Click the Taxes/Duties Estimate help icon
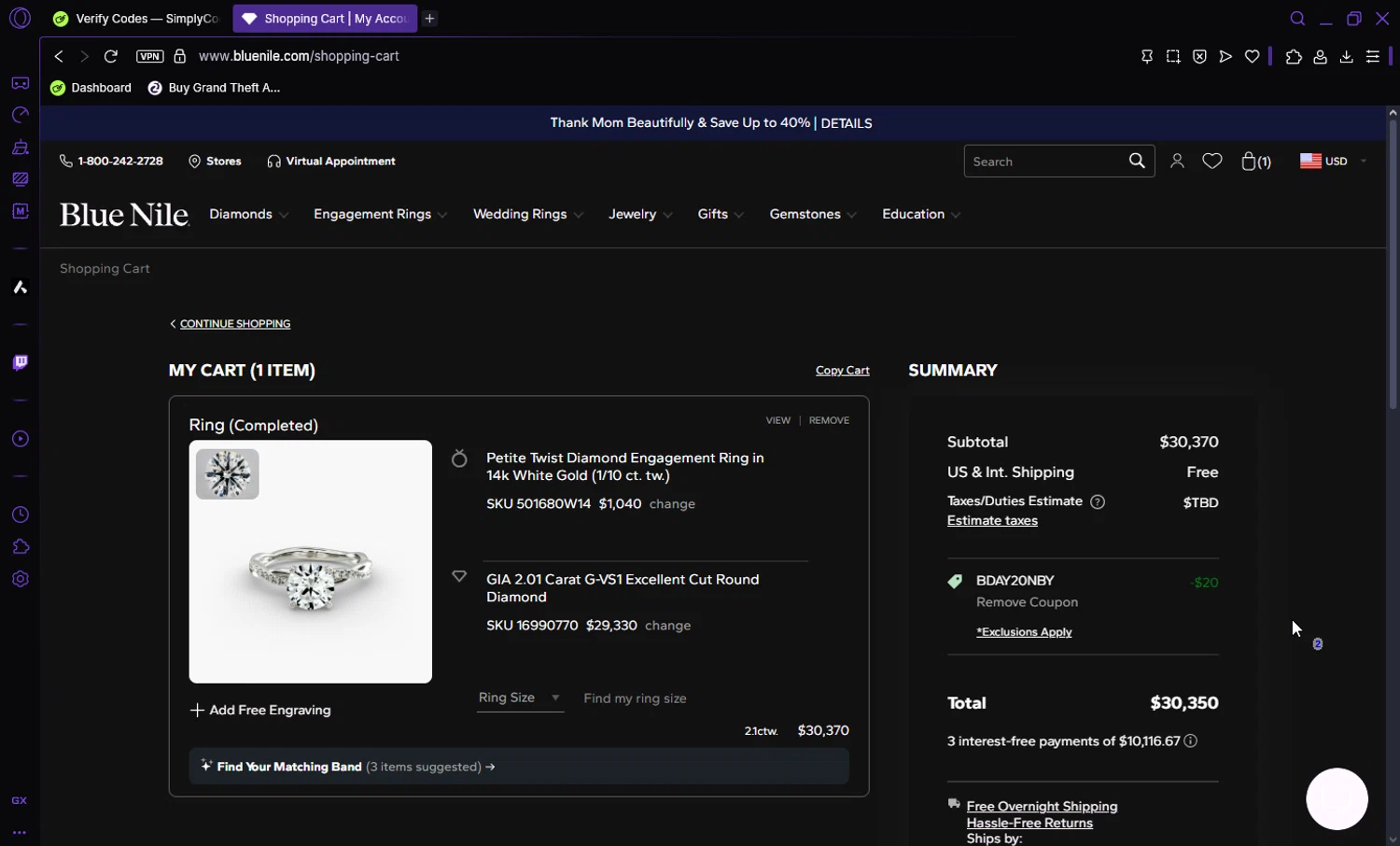This screenshot has width=1400, height=846. coord(1098,501)
